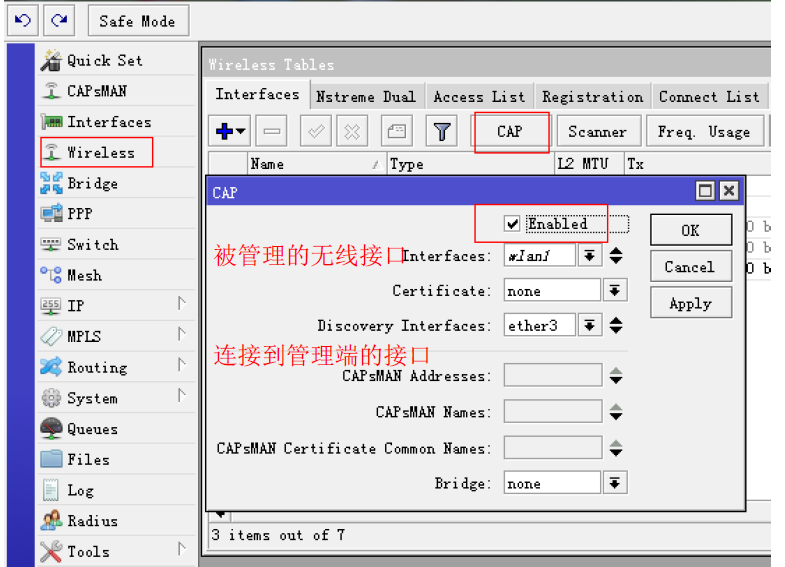Open CAPsMAN menu entry
The image size is (785, 567).
pos(118,91)
